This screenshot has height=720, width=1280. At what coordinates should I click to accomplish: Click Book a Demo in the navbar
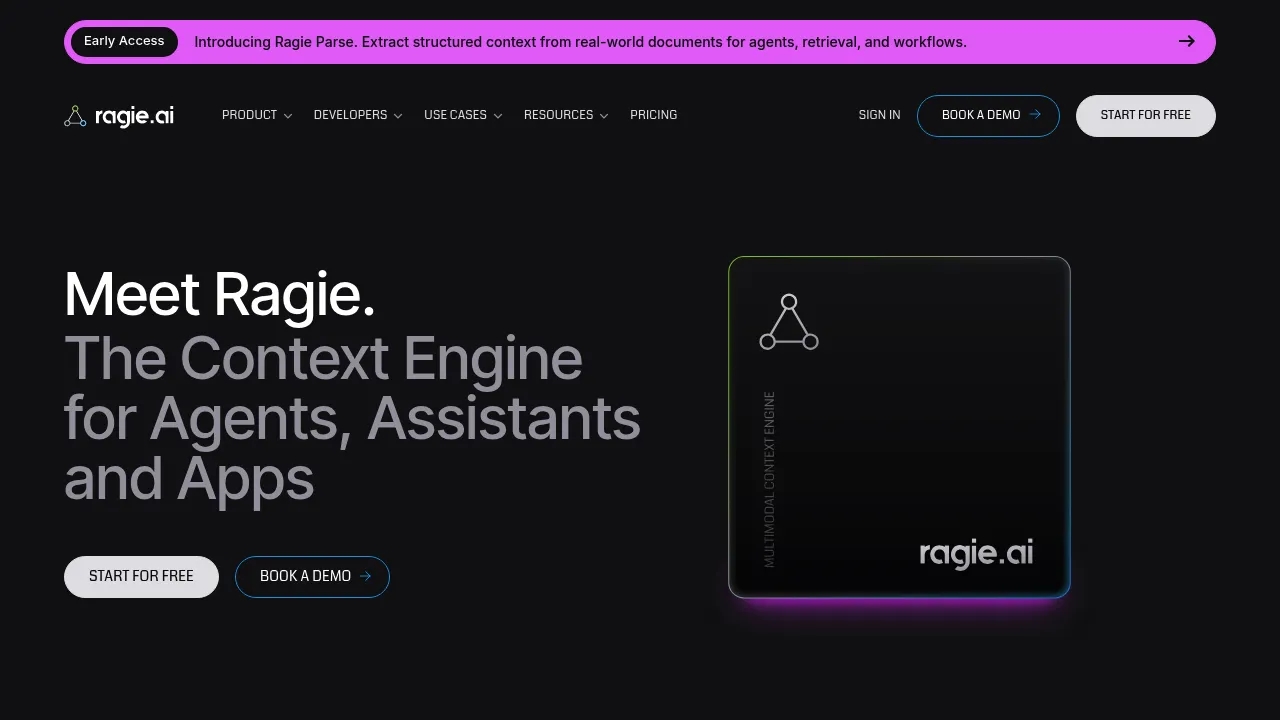click(988, 116)
